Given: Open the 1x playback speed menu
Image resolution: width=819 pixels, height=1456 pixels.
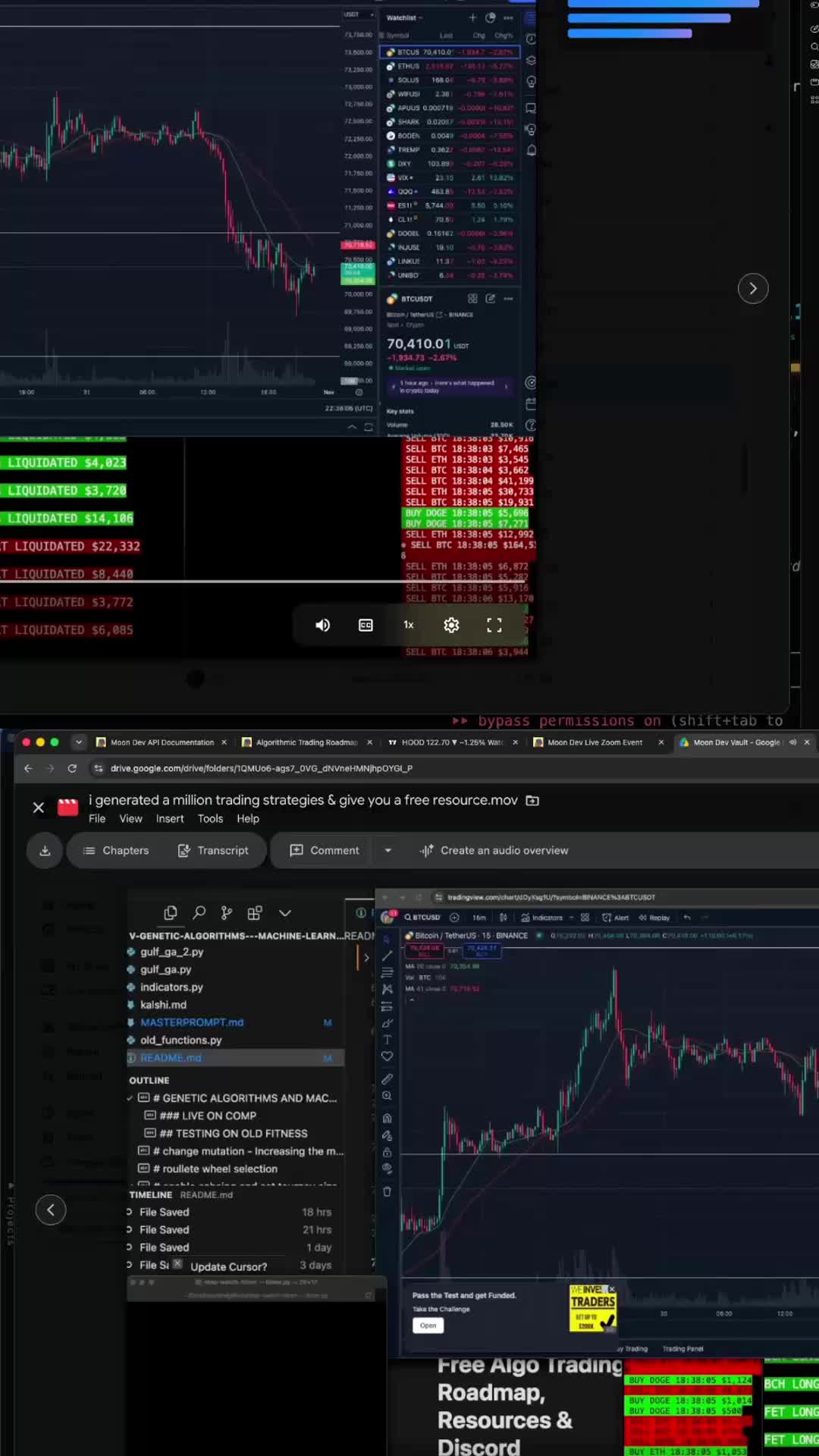Looking at the screenshot, I should tap(409, 625).
